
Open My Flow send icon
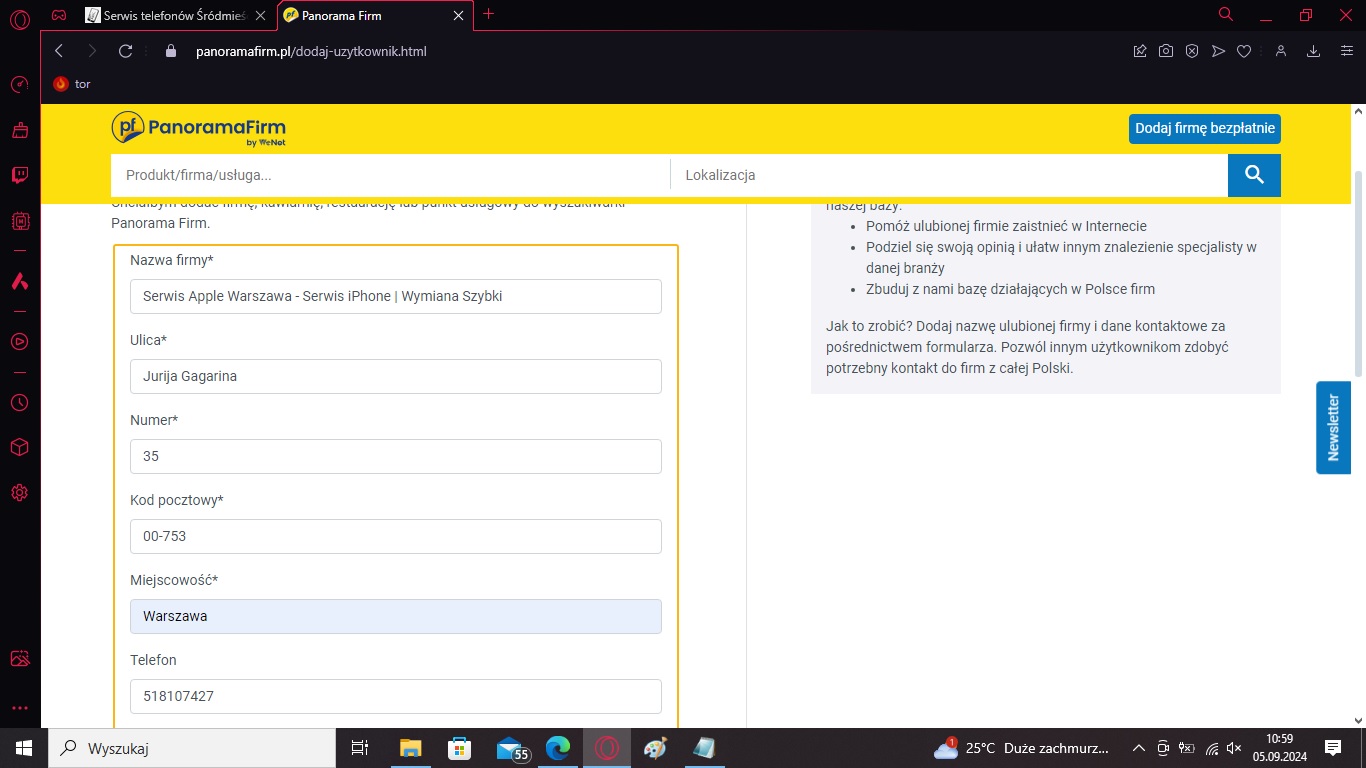click(x=1218, y=51)
